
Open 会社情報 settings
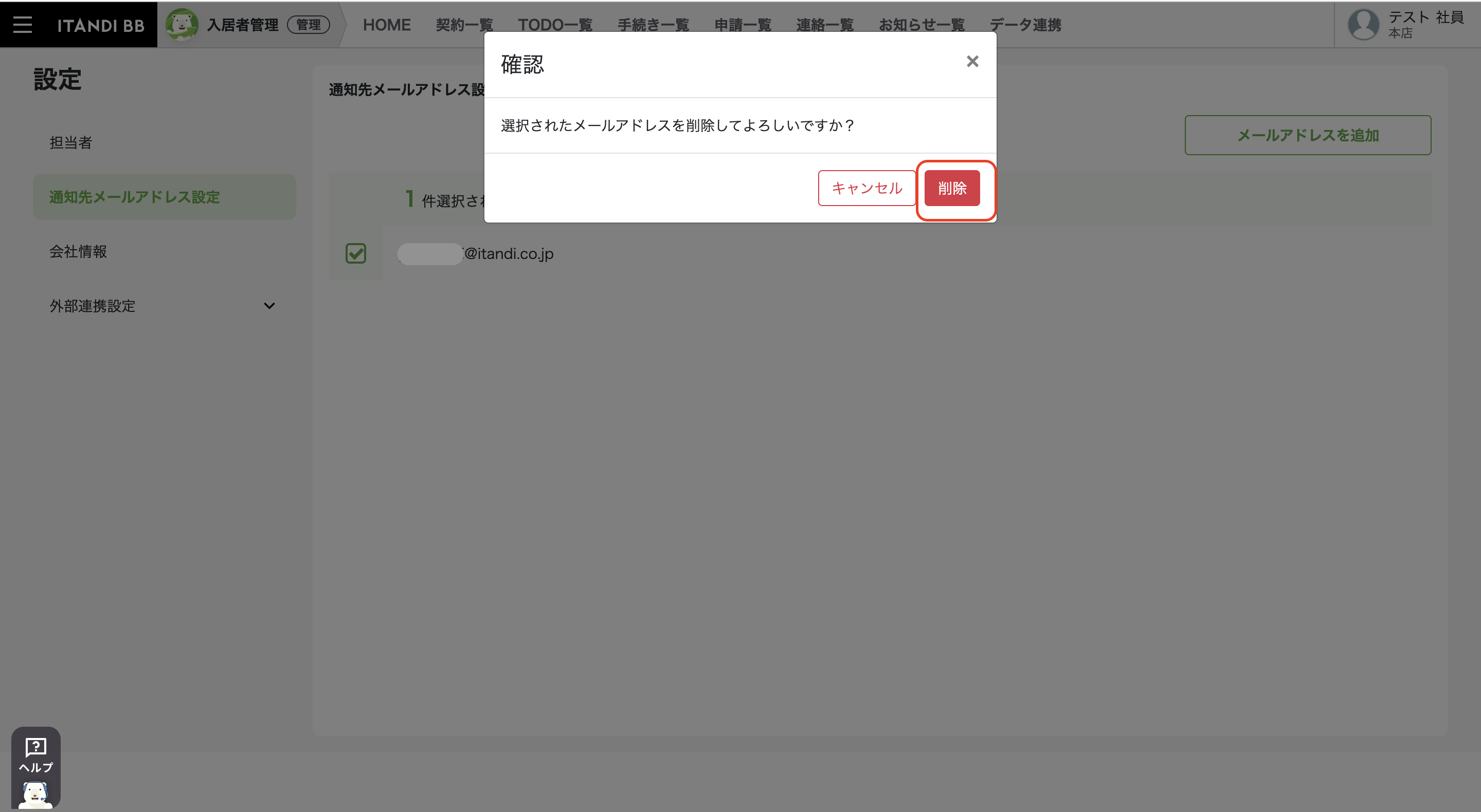click(165, 252)
